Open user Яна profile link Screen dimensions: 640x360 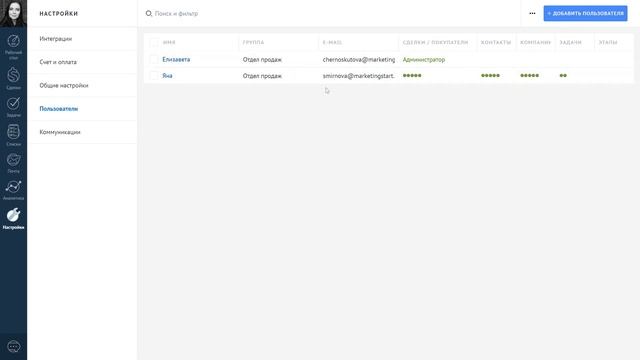pos(167,76)
